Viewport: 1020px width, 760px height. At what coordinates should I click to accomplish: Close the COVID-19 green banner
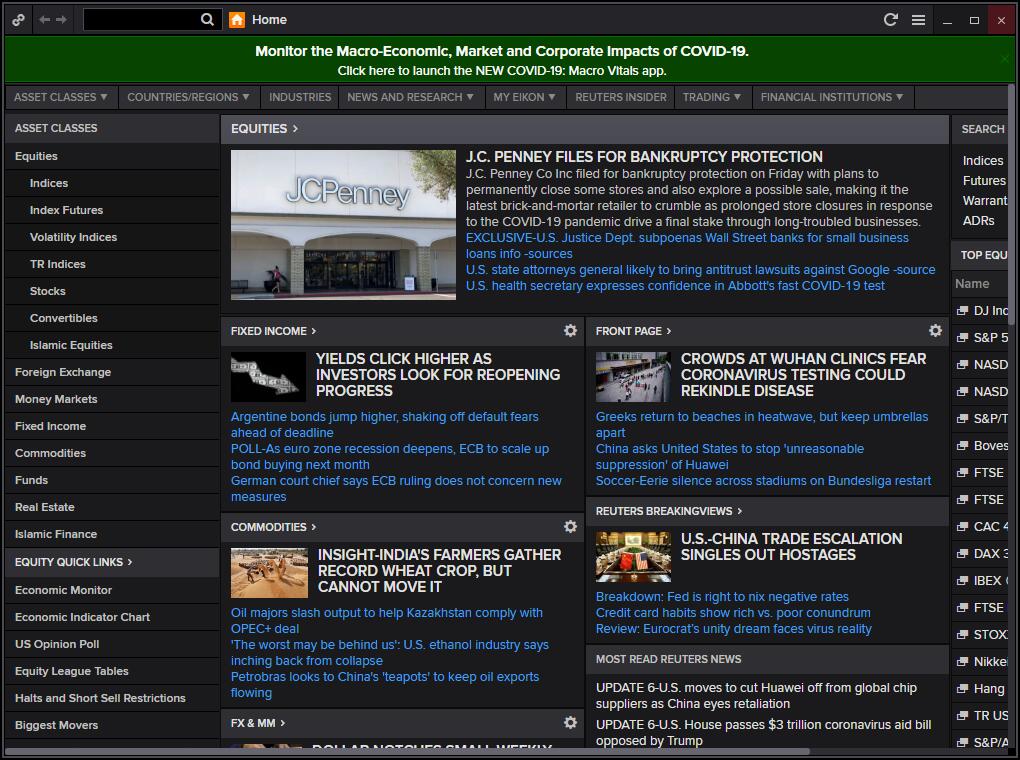click(1004, 59)
